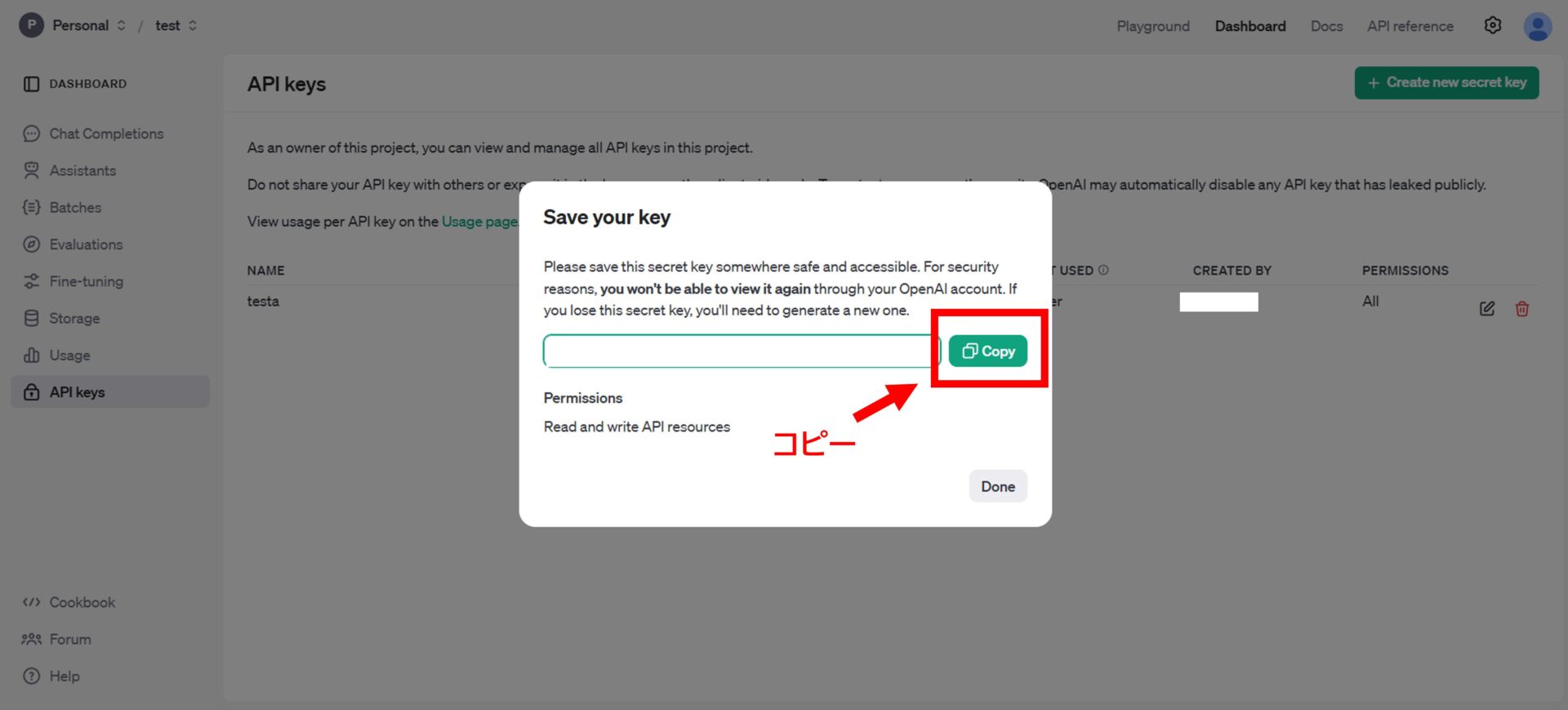Click the info icon beside Last Used
This screenshot has height=710, width=1568.
(1103, 270)
